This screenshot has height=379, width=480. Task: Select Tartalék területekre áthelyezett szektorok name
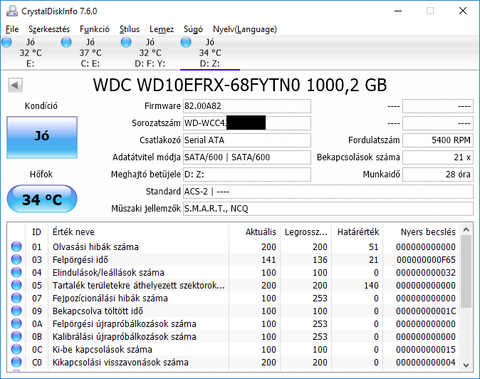[x=139, y=285]
